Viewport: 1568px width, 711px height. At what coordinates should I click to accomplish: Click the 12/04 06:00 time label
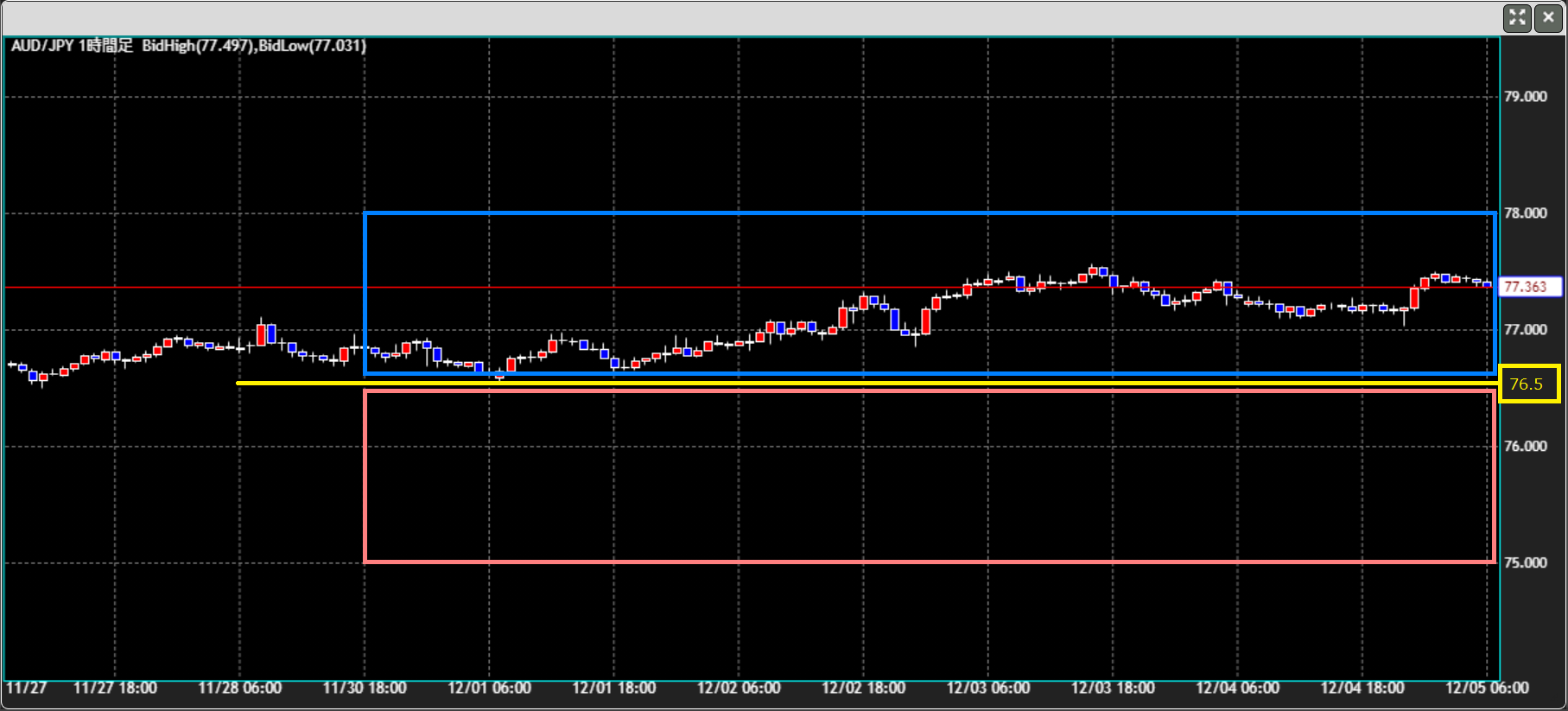click(1238, 689)
